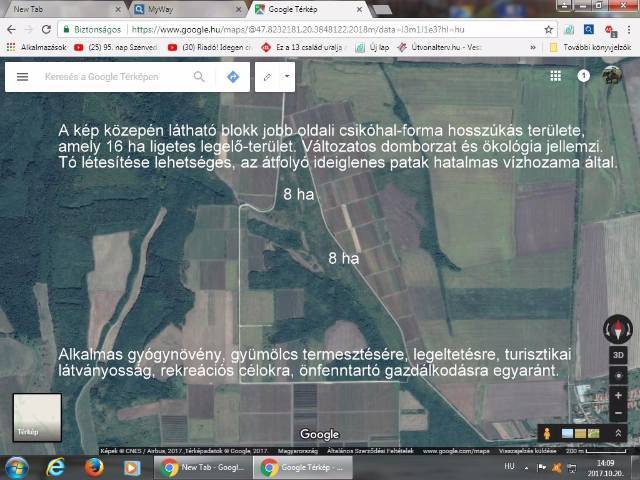Click the compass to reset north
The height and width of the screenshot is (480, 640).
pos(619,329)
